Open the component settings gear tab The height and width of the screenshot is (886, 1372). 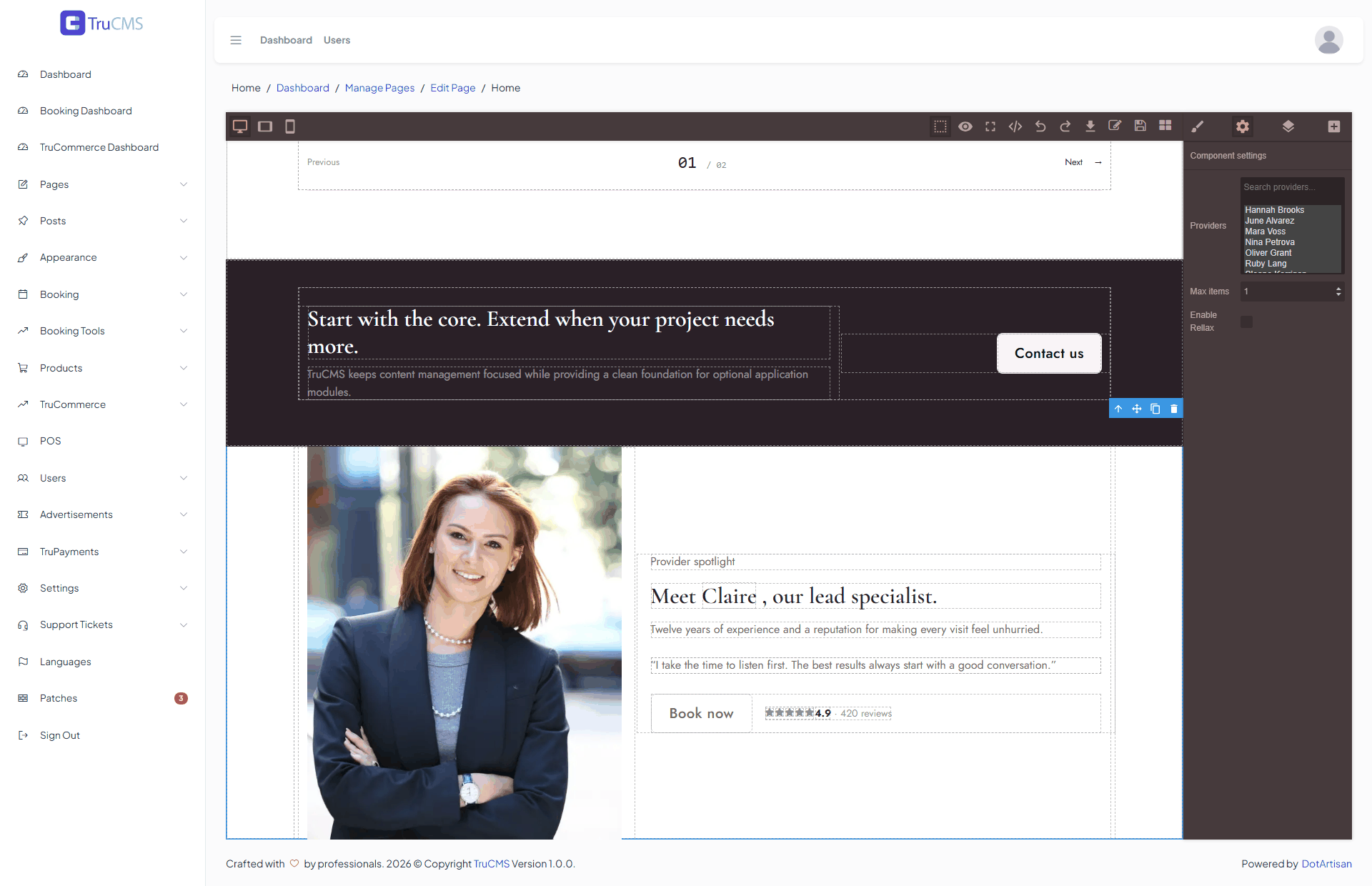pos(1243,126)
